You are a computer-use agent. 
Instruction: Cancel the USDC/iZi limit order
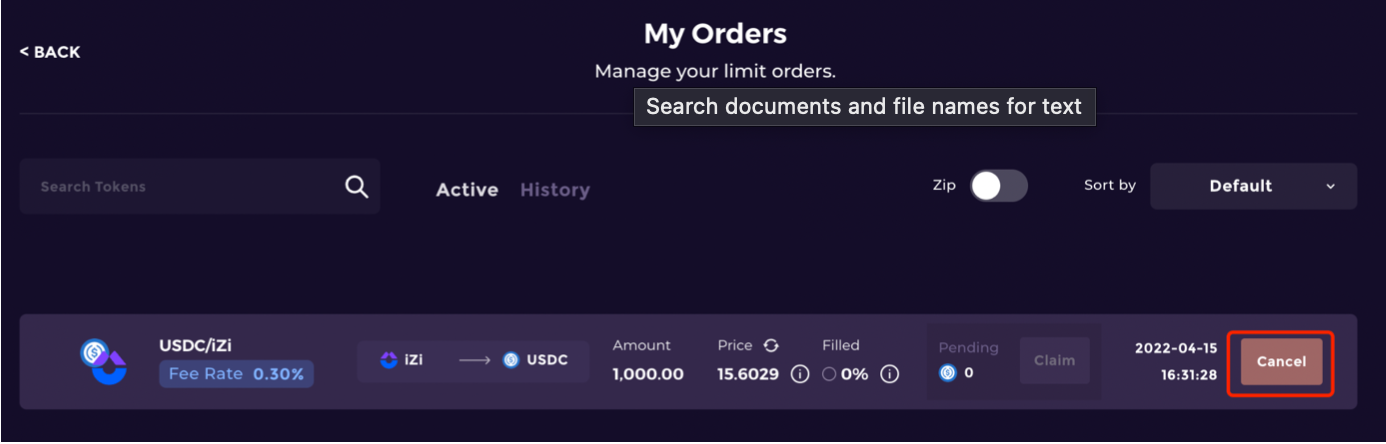[1281, 361]
